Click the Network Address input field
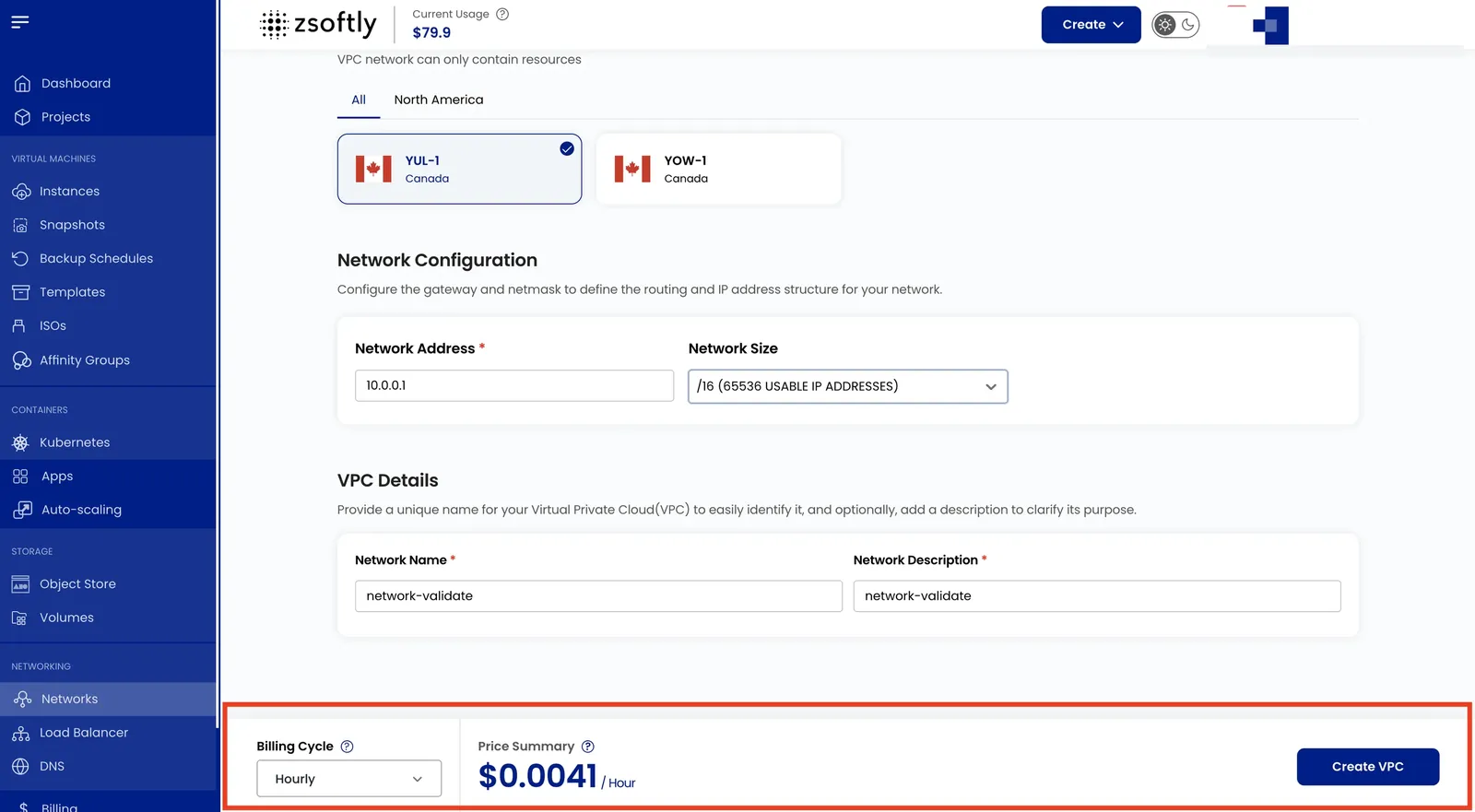This screenshot has height=812, width=1475. coord(514,385)
